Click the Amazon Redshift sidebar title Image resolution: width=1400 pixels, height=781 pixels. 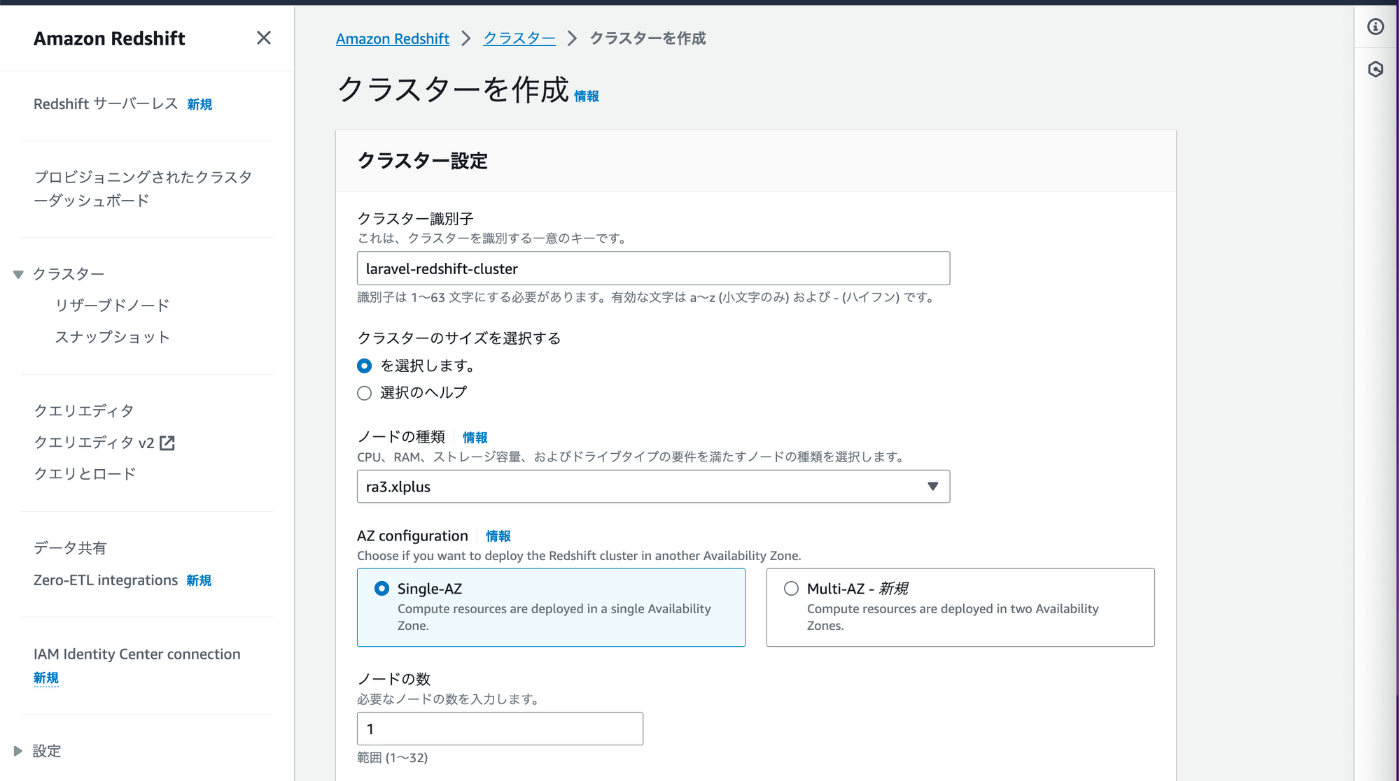(x=110, y=38)
